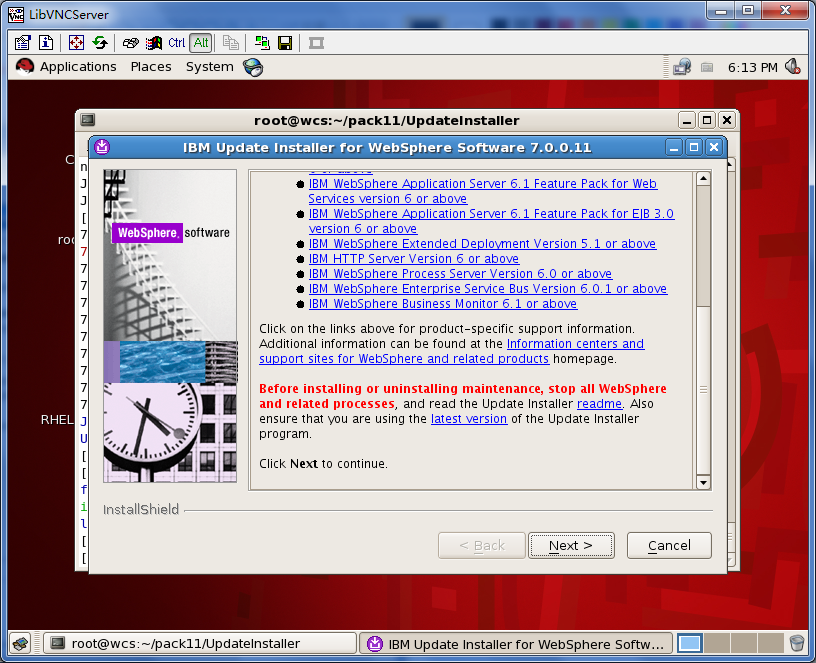Image resolution: width=816 pixels, height=663 pixels.
Task: Click Next to continue installer
Action: [571, 545]
